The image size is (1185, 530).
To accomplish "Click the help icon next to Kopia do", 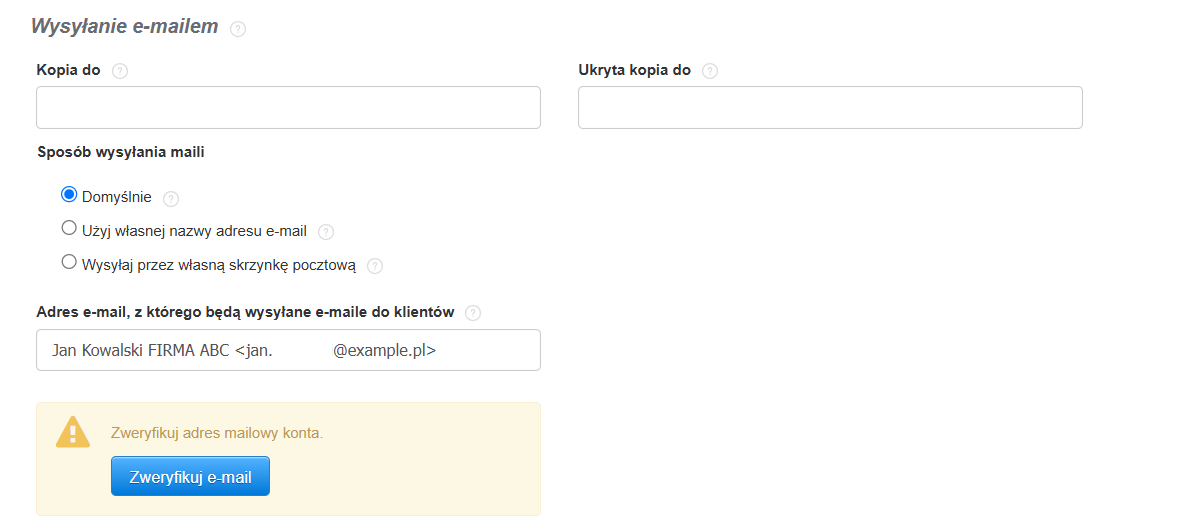I will point(119,71).
